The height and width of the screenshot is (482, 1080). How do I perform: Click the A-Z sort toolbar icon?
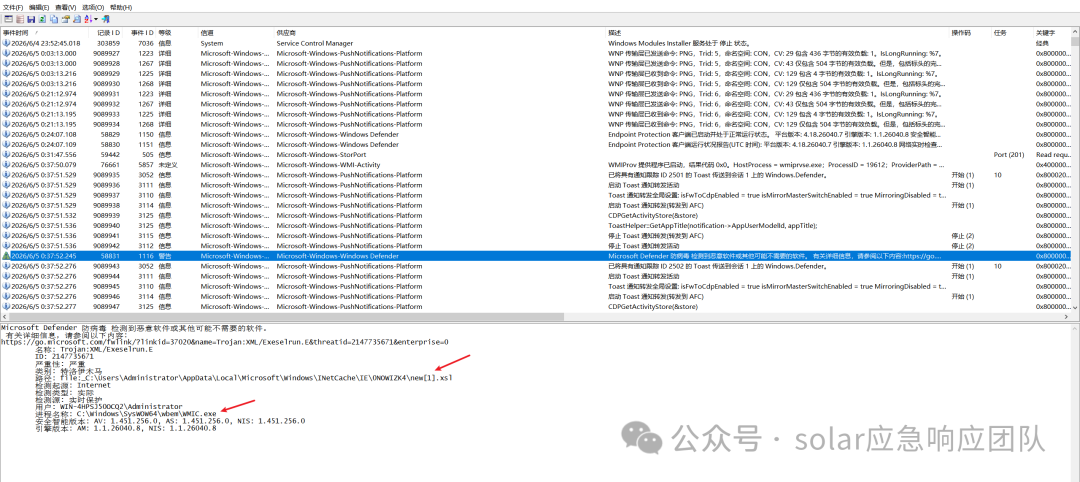(x=87, y=19)
